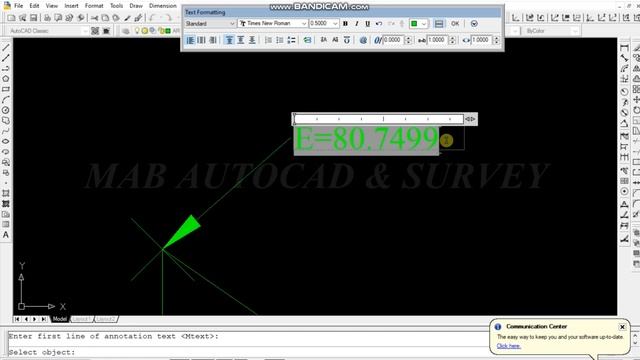Select the Polygon draw tool
The image size is (640, 360).
click(6, 79)
